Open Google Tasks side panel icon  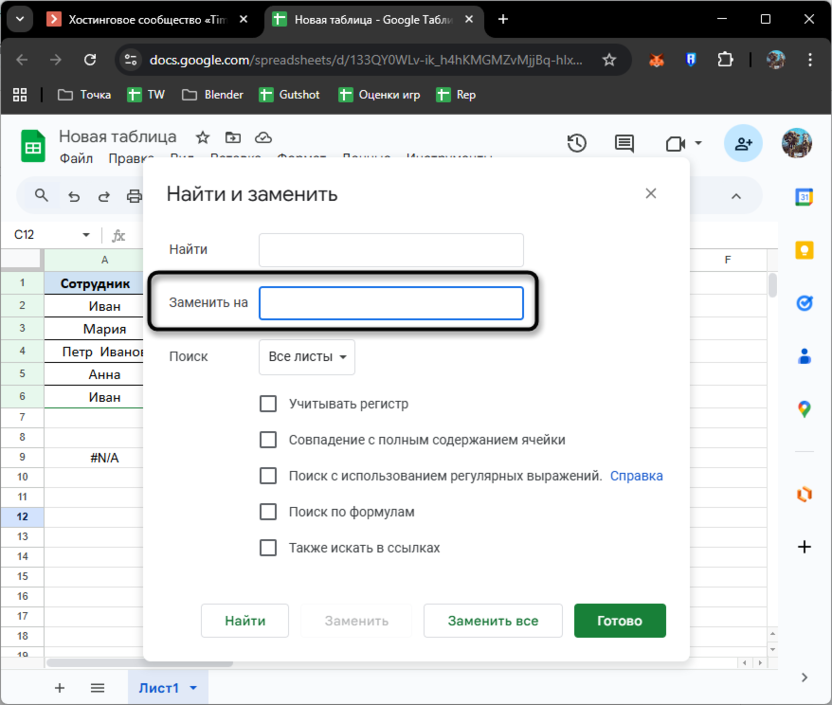pos(804,303)
